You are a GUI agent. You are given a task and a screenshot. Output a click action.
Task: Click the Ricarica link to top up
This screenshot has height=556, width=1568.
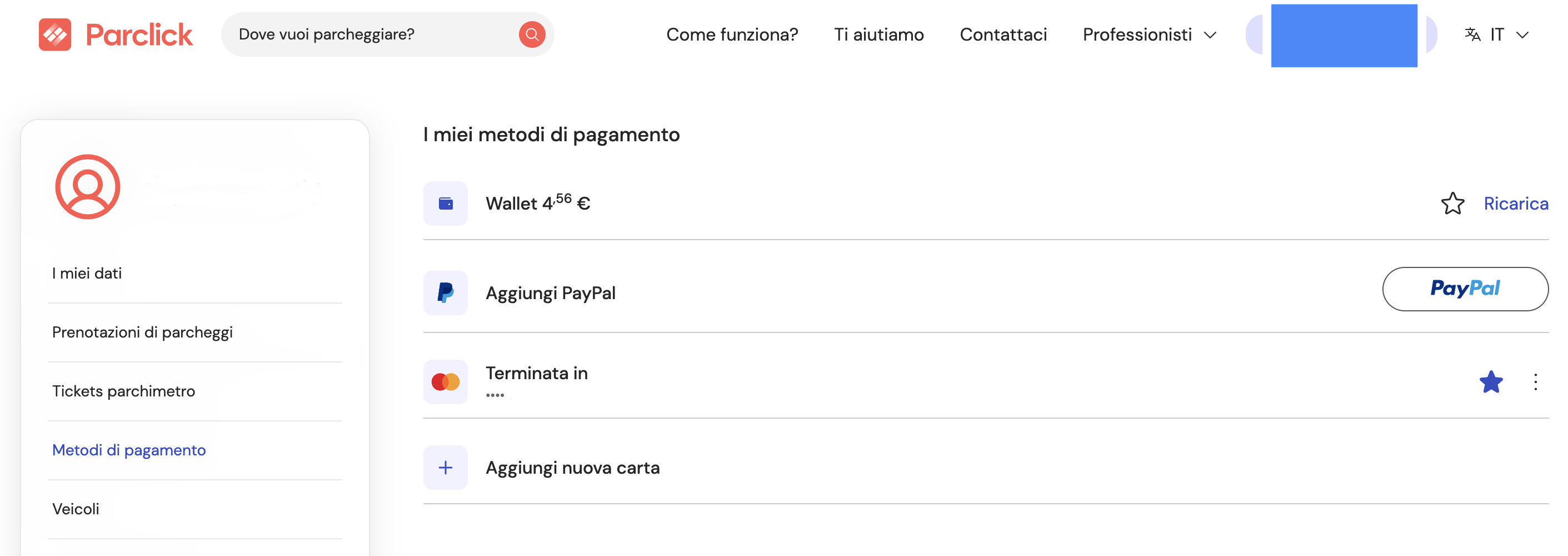[x=1516, y=203]
